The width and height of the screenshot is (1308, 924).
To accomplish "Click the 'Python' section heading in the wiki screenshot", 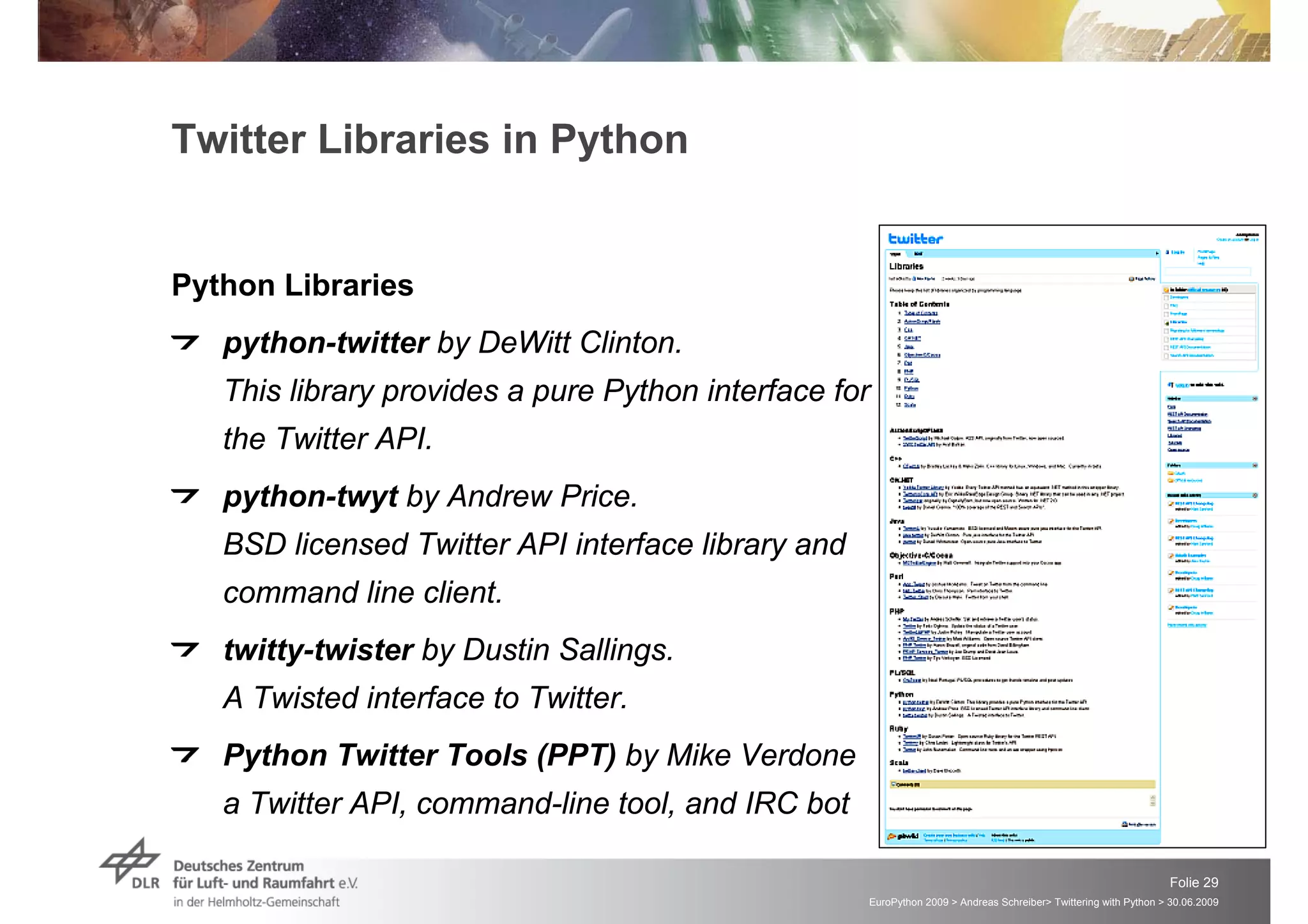I will coord(901,694).
